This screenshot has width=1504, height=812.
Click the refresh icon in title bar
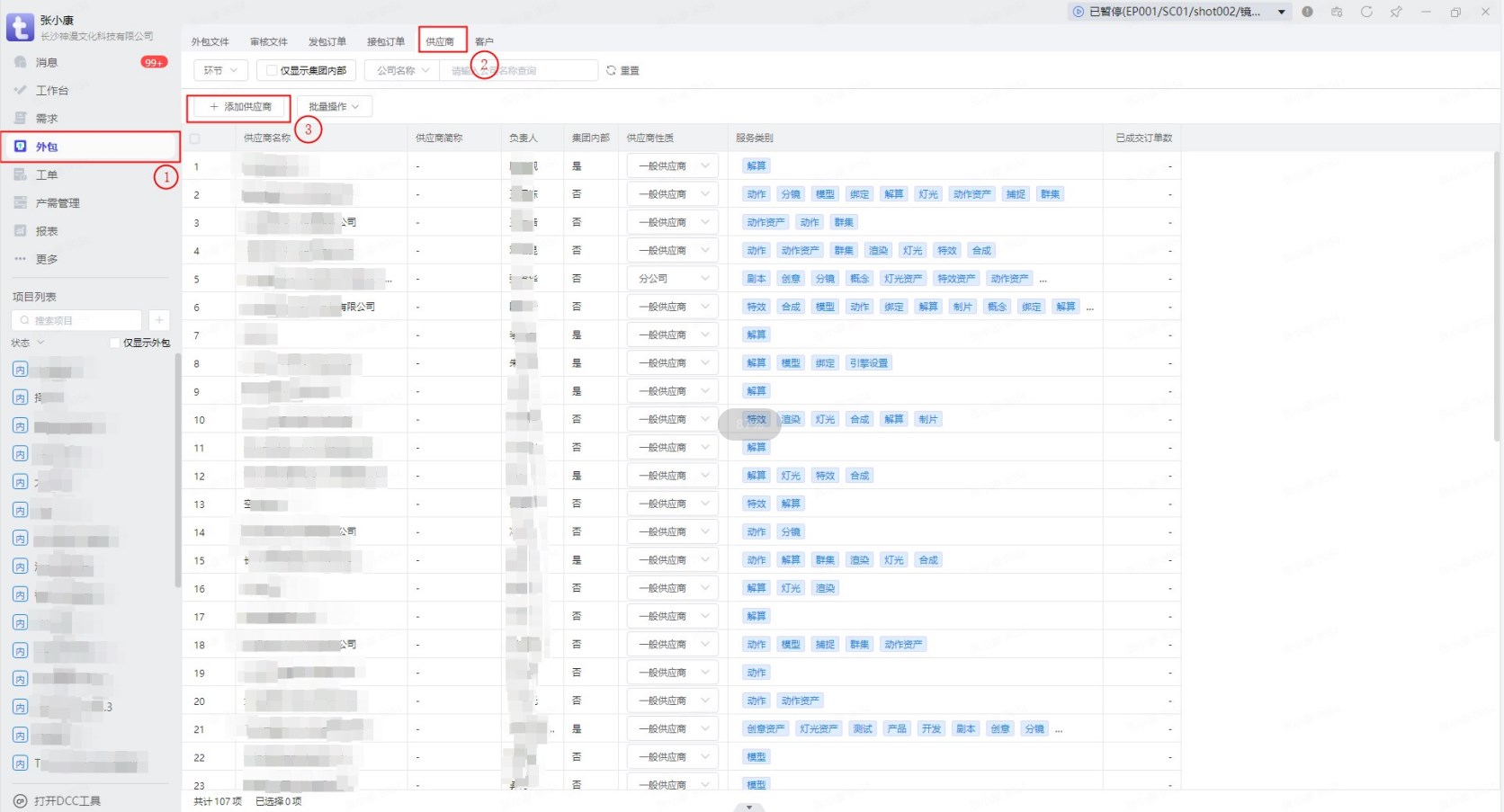(1366, 12)
